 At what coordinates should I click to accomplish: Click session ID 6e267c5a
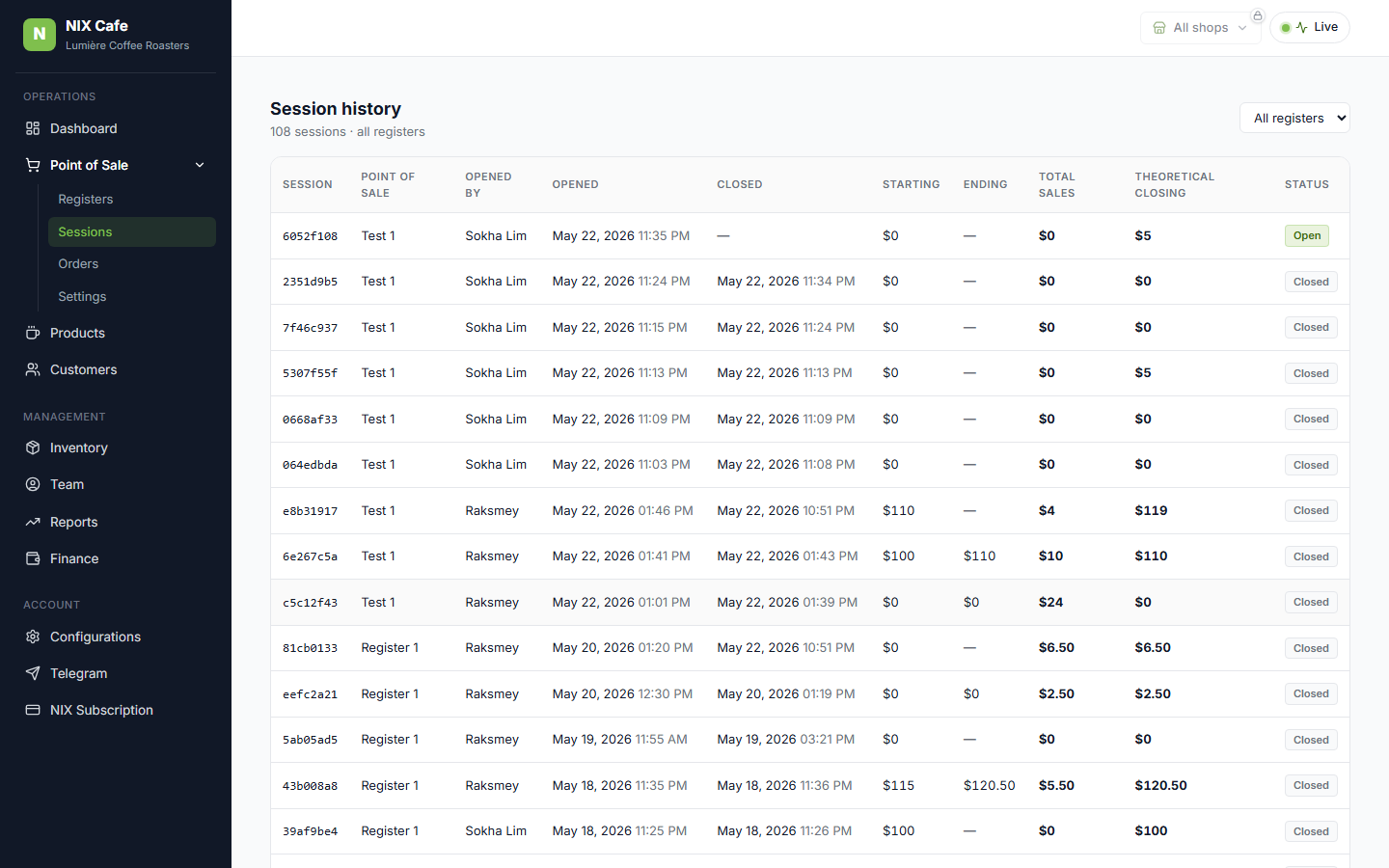point(310,556)
